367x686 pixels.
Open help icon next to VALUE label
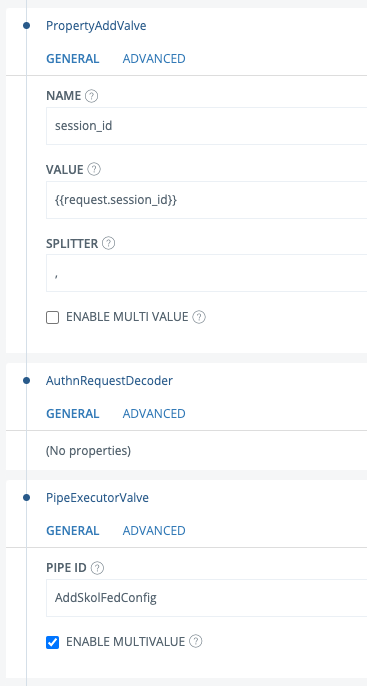94,169
